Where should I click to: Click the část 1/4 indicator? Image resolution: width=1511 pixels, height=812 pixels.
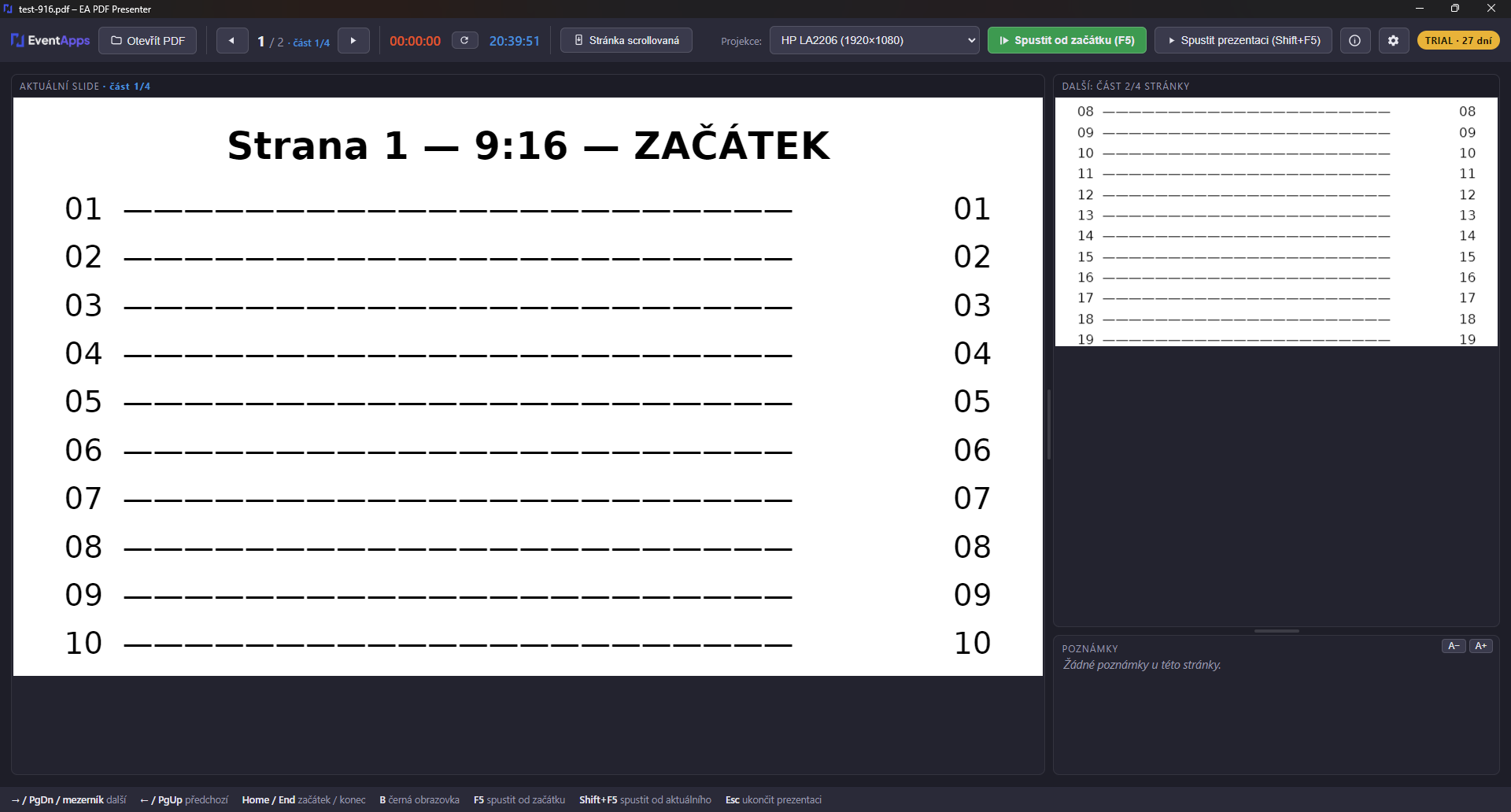click(x=312, y=42)
